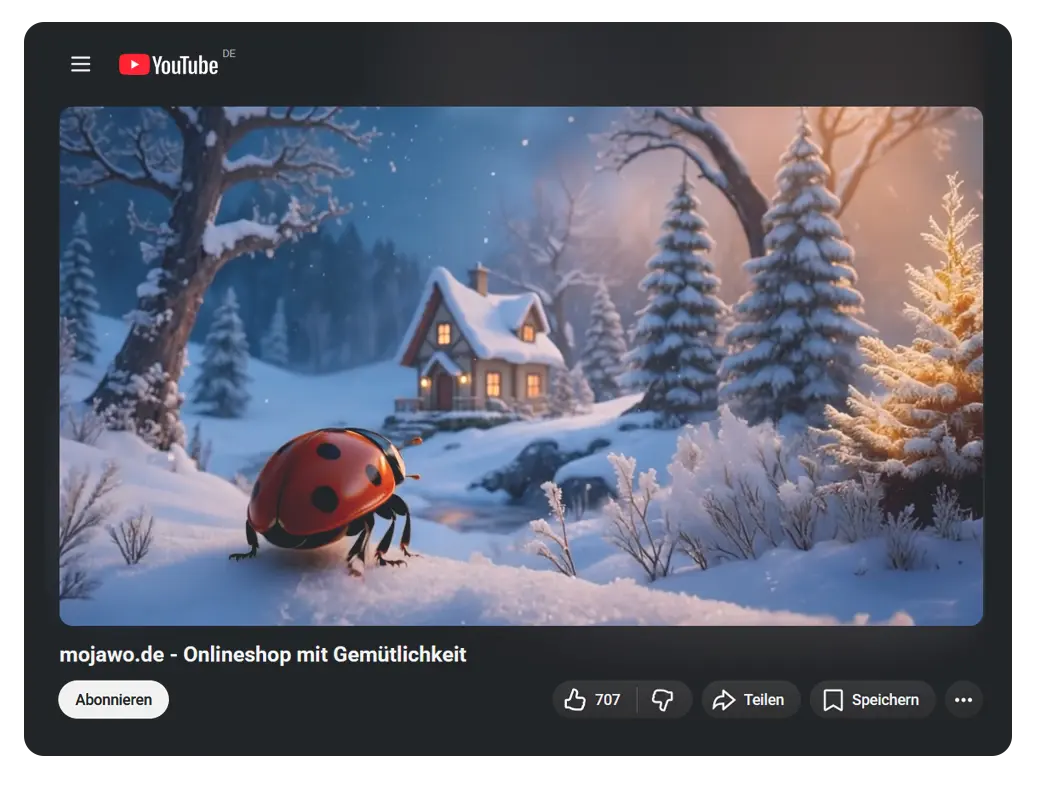Click the red YouTube play logo
Viewport: 1041px width, 785px height.
pyautogui.click(x=133, y=65)
